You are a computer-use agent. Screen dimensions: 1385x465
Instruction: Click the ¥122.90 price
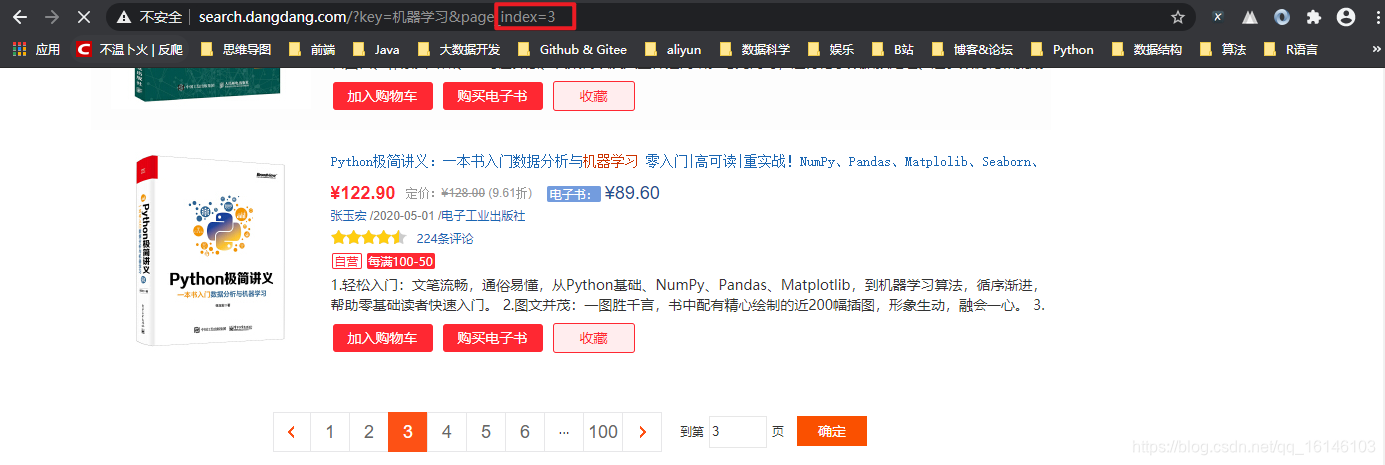(363, 192)
